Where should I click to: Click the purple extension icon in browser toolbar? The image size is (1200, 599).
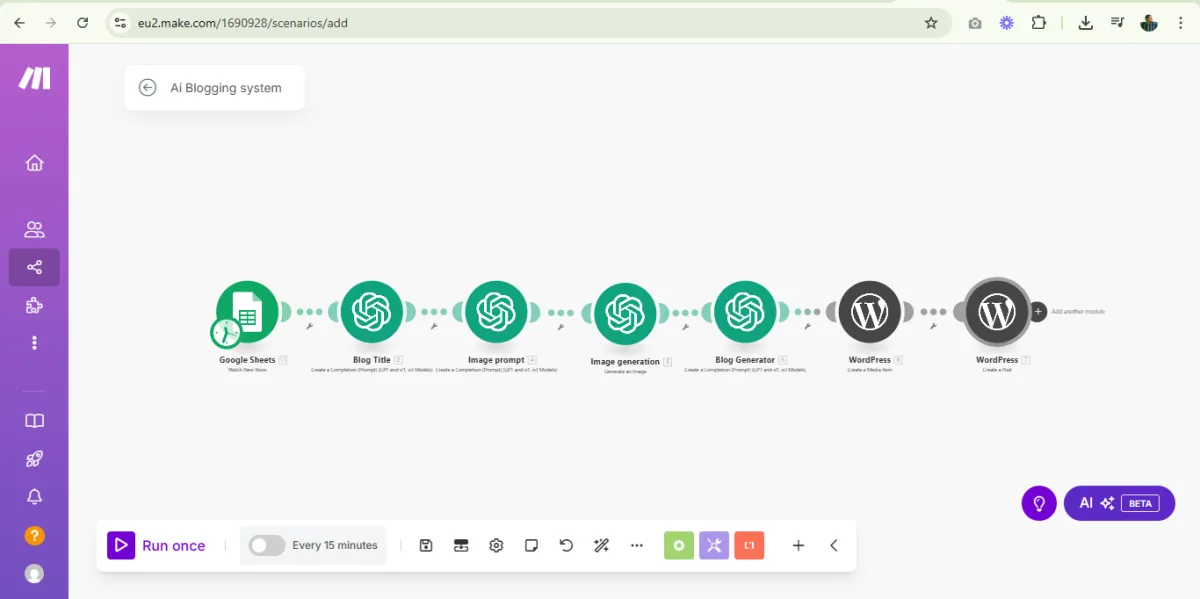click(1007, 22)
